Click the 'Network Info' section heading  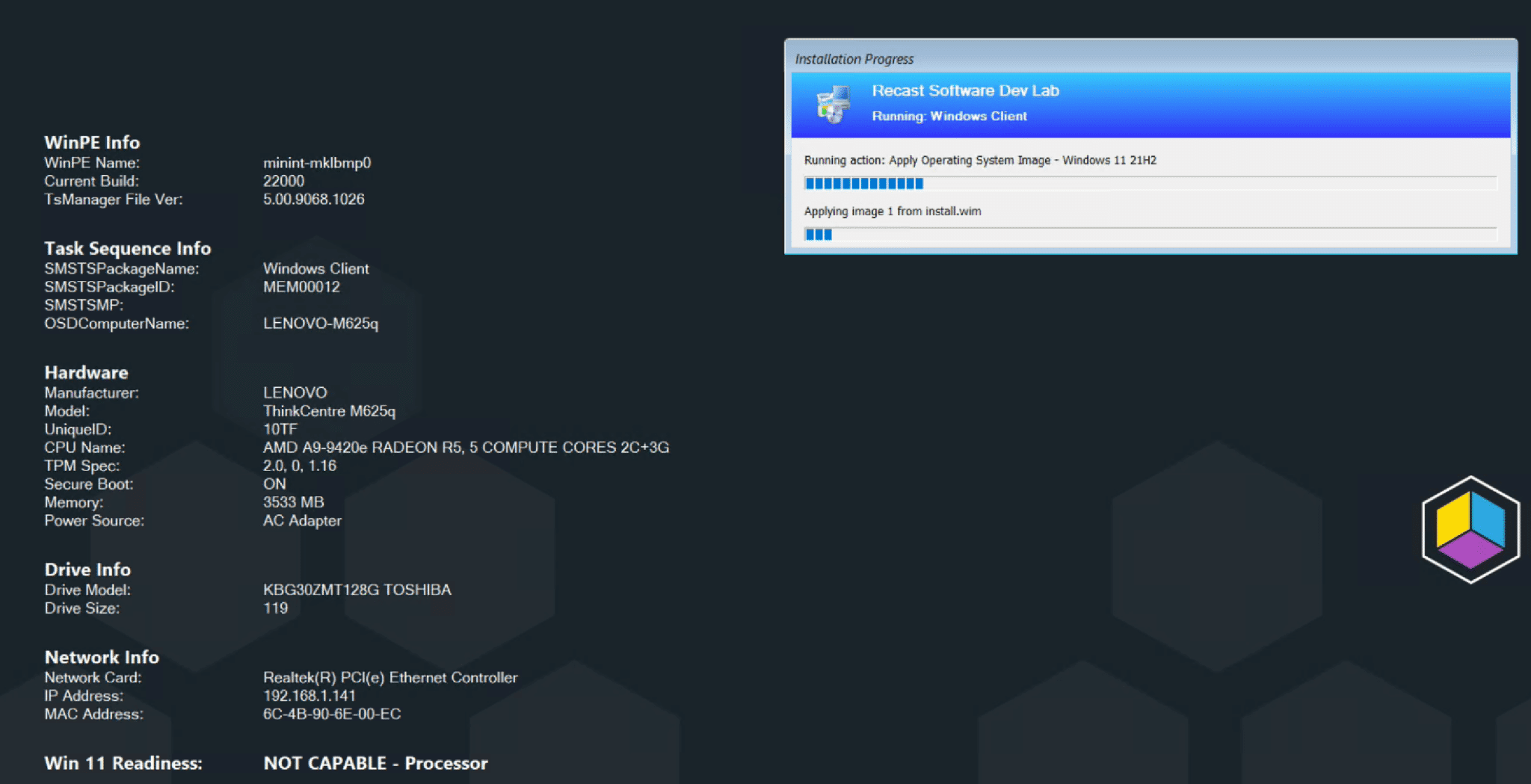102,657
